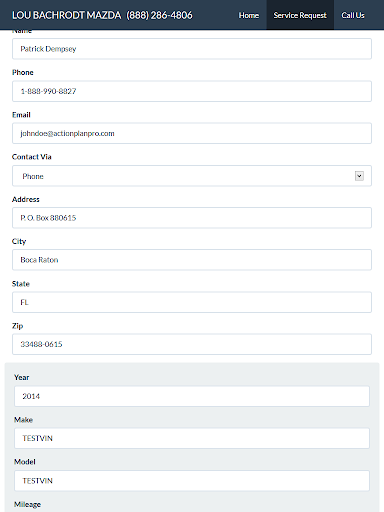Open the Call Us link

coord(353,15)
